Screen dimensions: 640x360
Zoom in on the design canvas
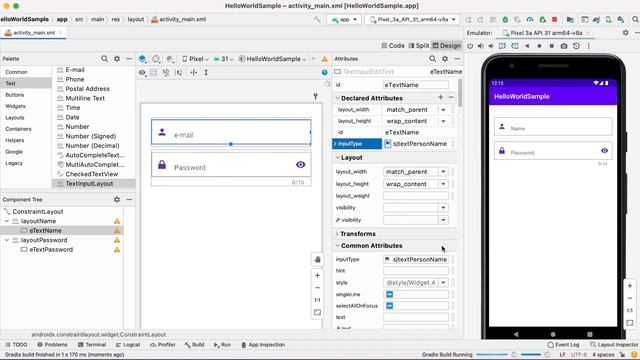tap(318, 276)
